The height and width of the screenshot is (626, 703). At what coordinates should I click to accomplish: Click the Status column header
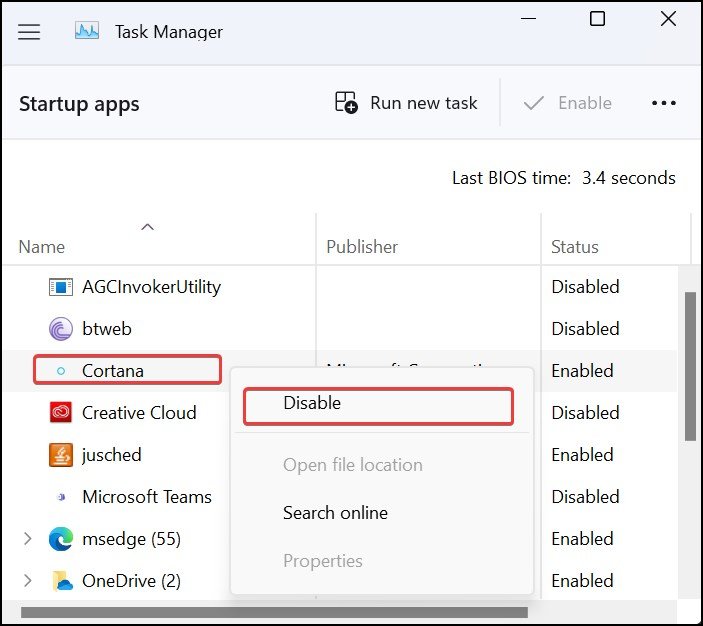click(x=575, y=247)
